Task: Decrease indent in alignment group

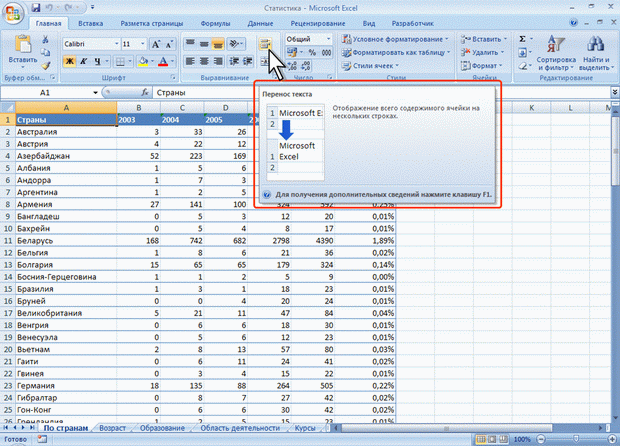Action: tap(234, 61)
